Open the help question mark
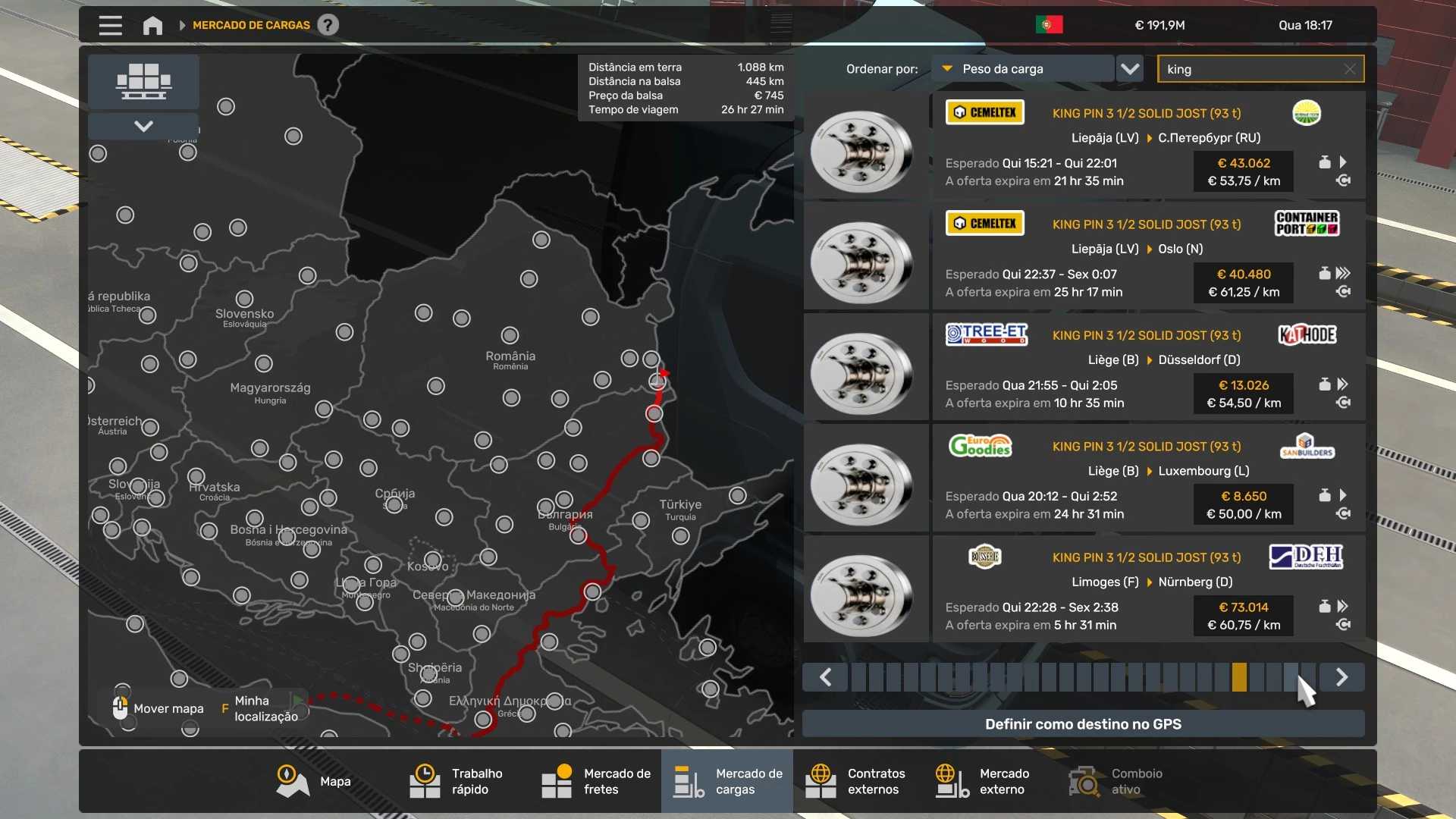Image resolution: width=1456 pixels, height=819 pixels. tap(328, 25)
